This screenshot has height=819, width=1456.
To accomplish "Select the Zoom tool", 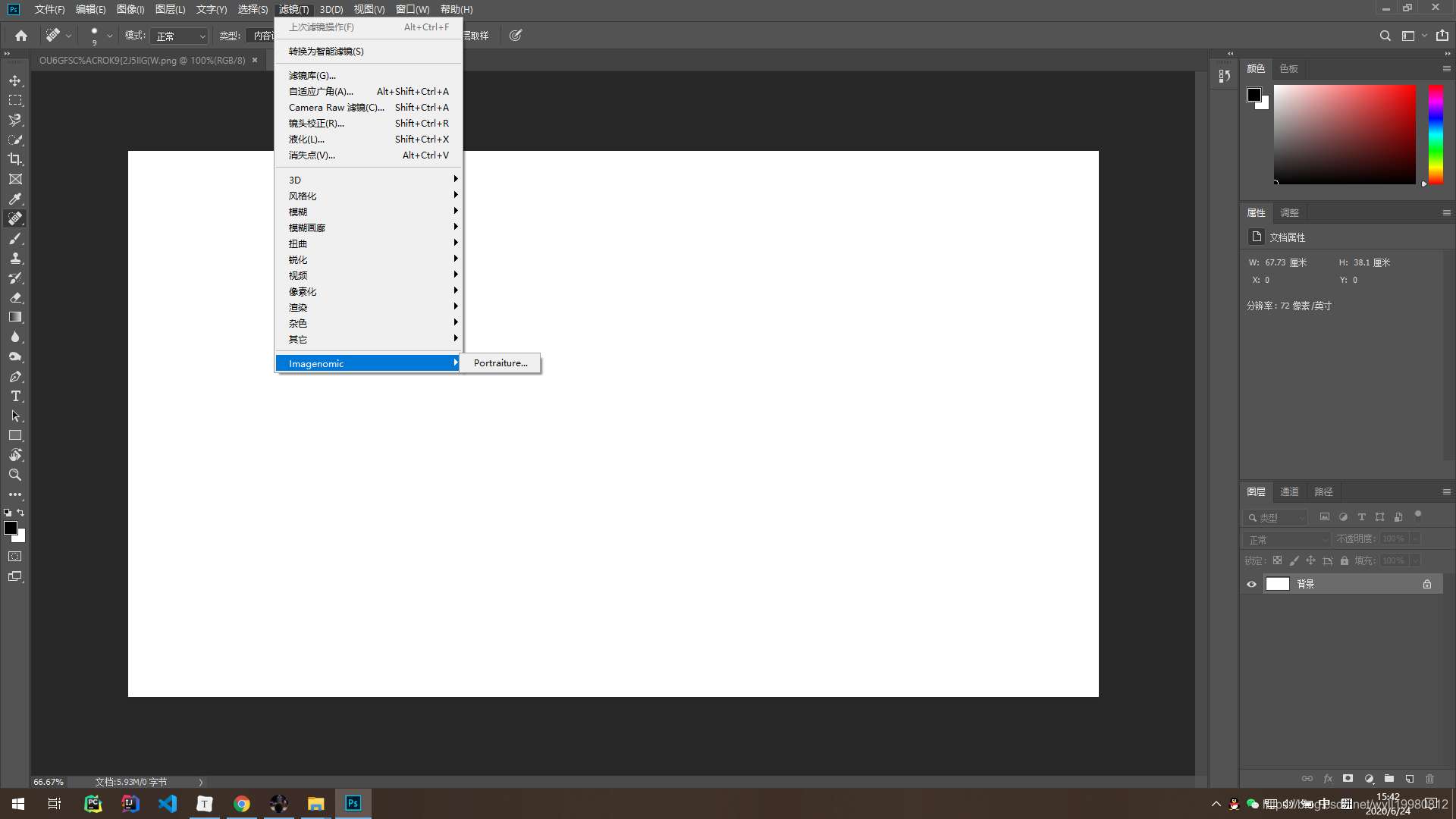I will [15, 475].
